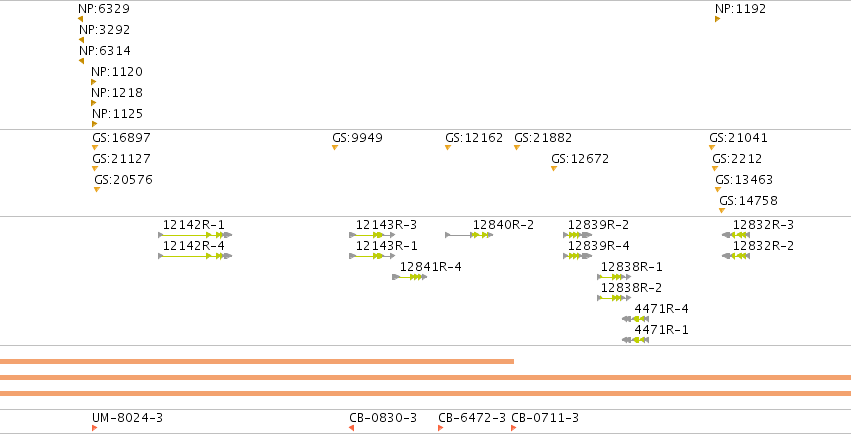This screenshot has height=434, width=851.
Task: Select triangle marker under GS:21882
Action: click(x=517, y=148)
